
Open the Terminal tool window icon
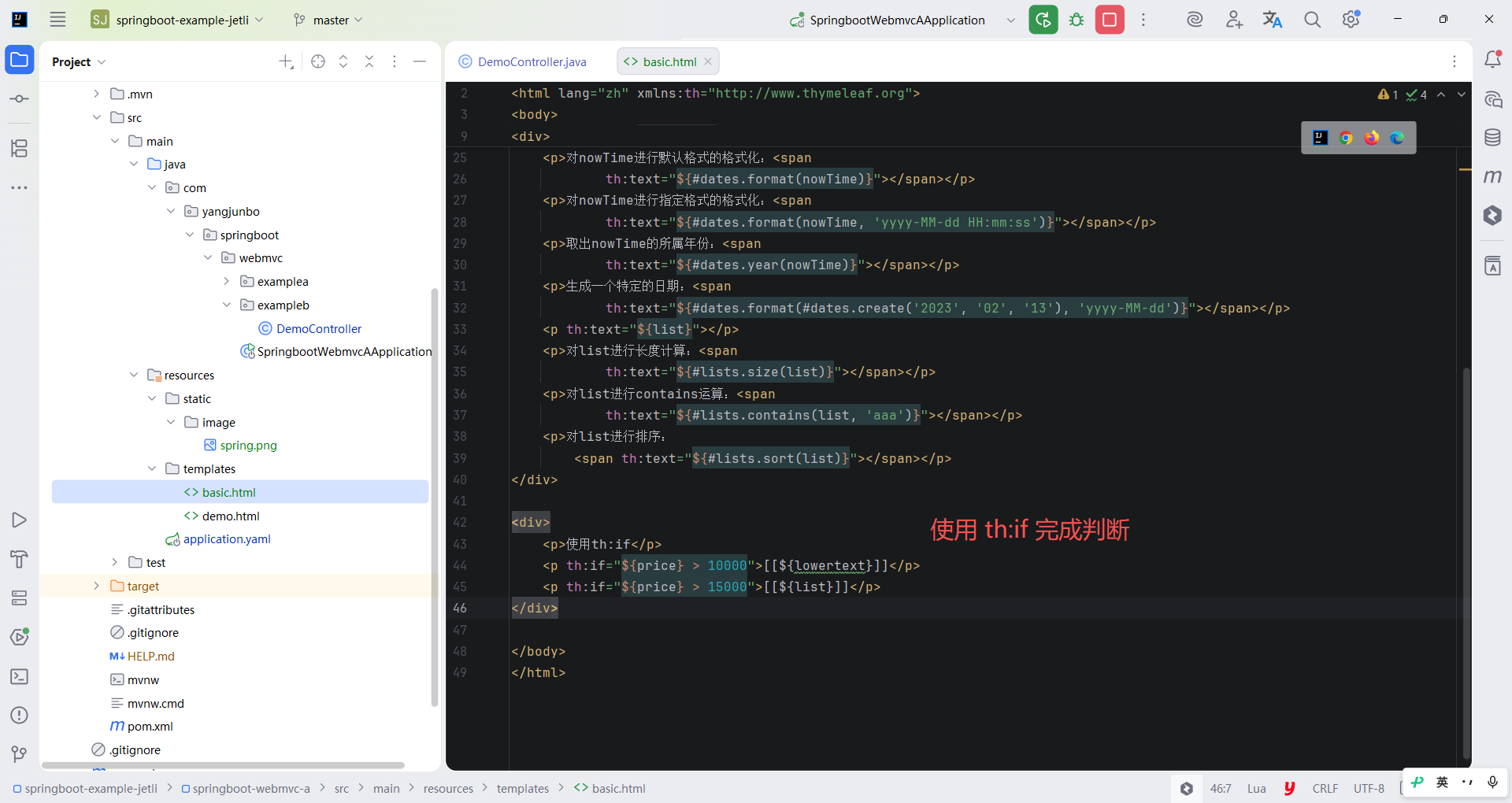coord(20,676)
